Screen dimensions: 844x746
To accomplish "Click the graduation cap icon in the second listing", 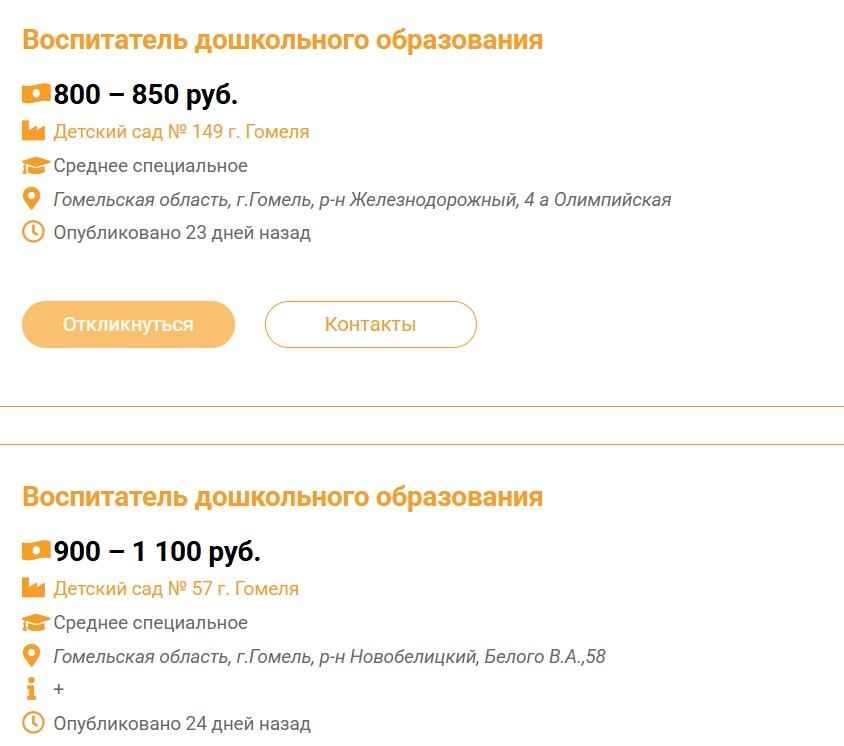I will tap(35, 623).
